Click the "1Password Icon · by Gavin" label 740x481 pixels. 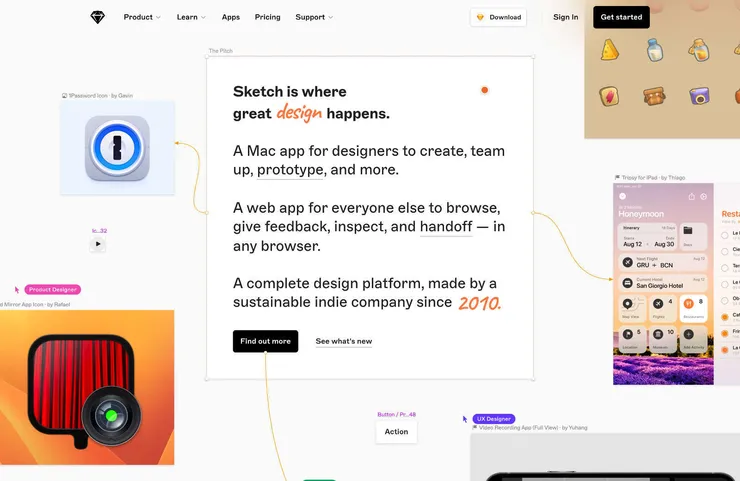[x=97, y=95]
